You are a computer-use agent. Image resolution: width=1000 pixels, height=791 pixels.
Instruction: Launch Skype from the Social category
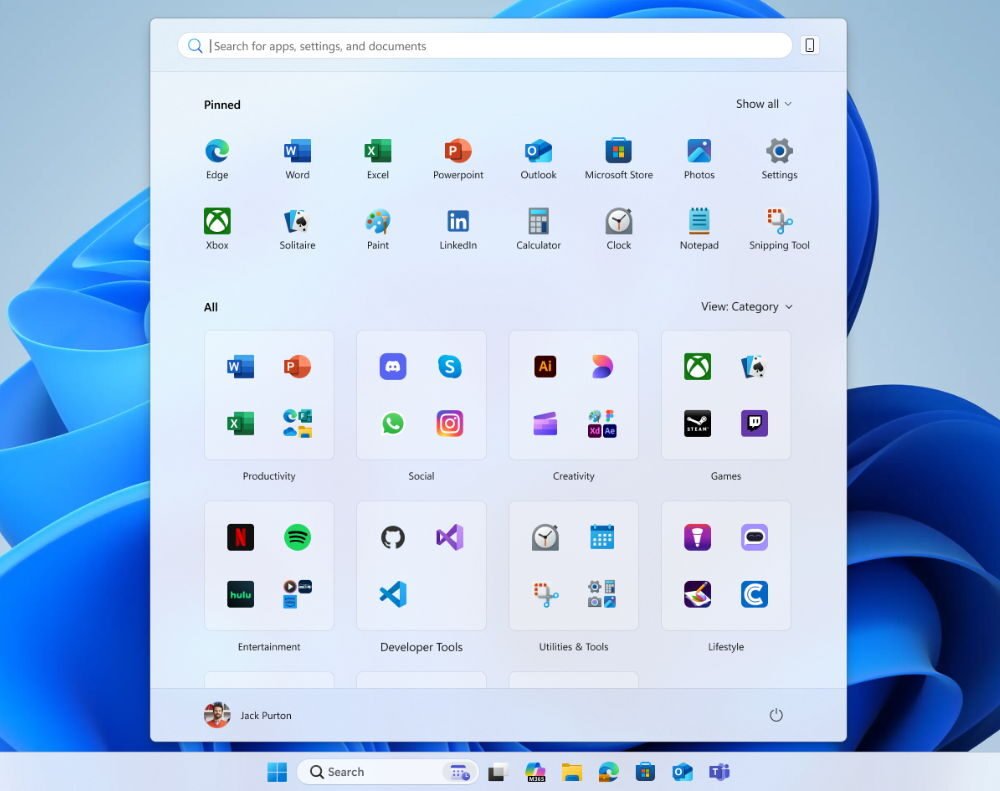coord(450,366)
